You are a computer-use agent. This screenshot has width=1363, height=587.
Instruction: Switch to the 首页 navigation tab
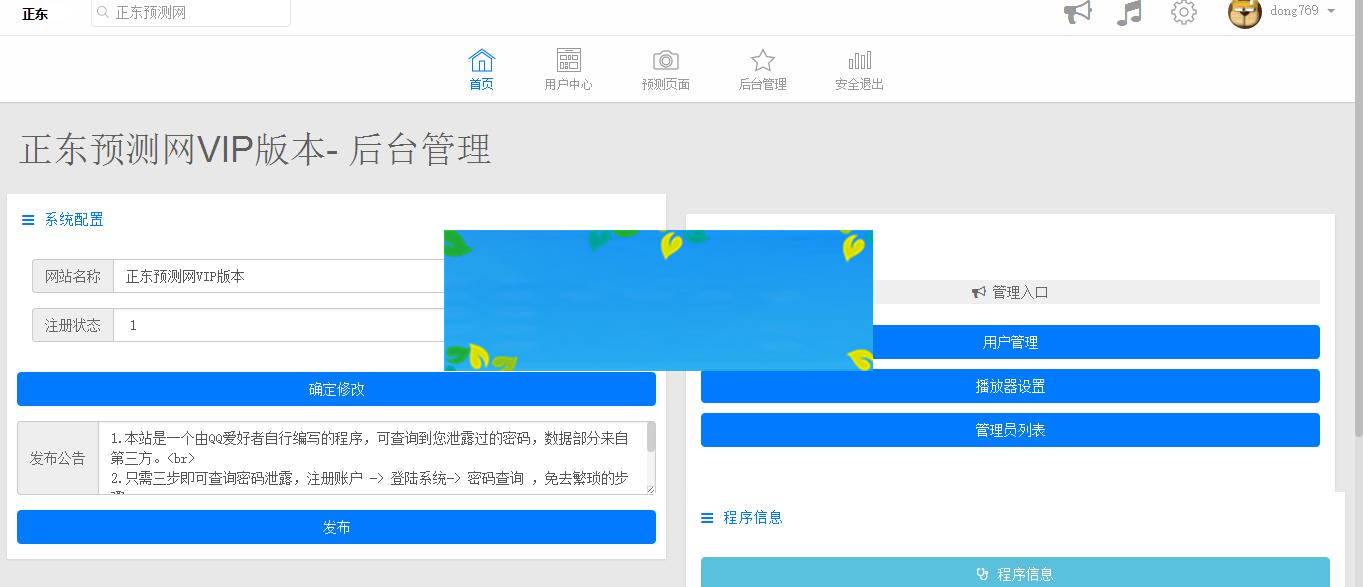tap(480, 69)
